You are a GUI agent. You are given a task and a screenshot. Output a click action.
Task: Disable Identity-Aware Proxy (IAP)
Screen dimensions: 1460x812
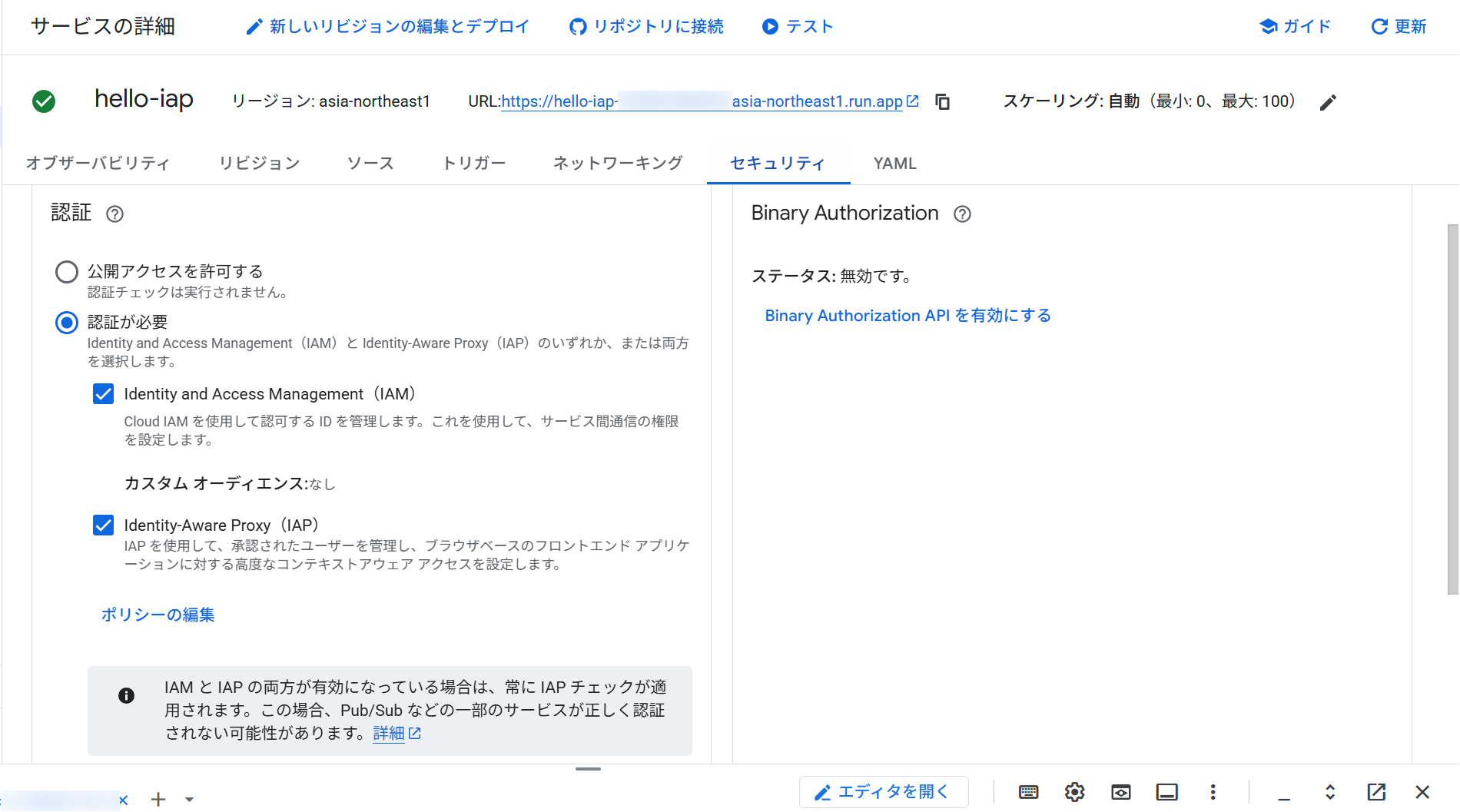pyautogui.click(x=104, y=525)
